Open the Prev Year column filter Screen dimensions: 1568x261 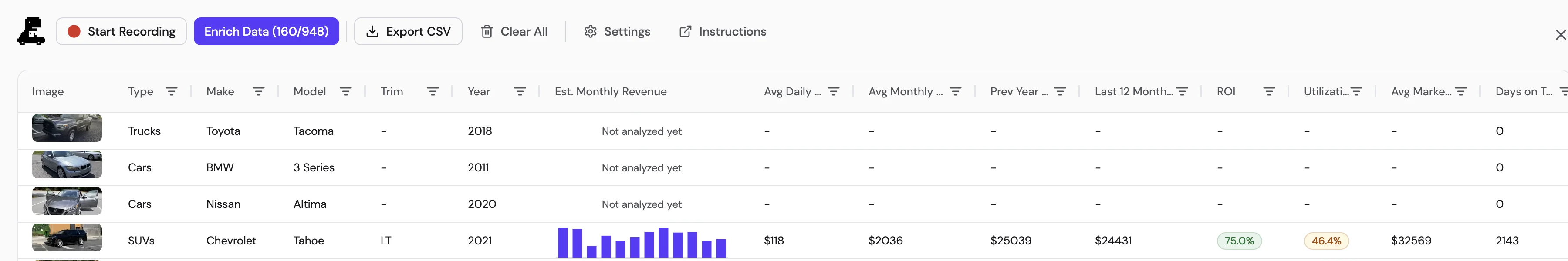click(x=1060, y=91)
